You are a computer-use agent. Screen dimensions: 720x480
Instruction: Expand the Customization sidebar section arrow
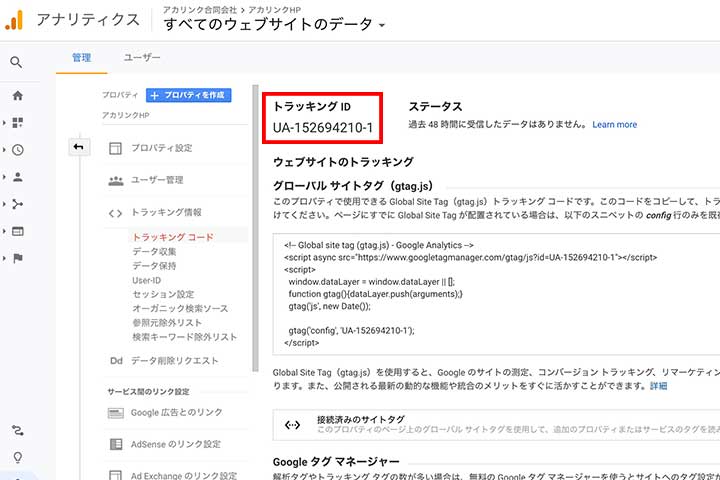(x=4, y=123)
